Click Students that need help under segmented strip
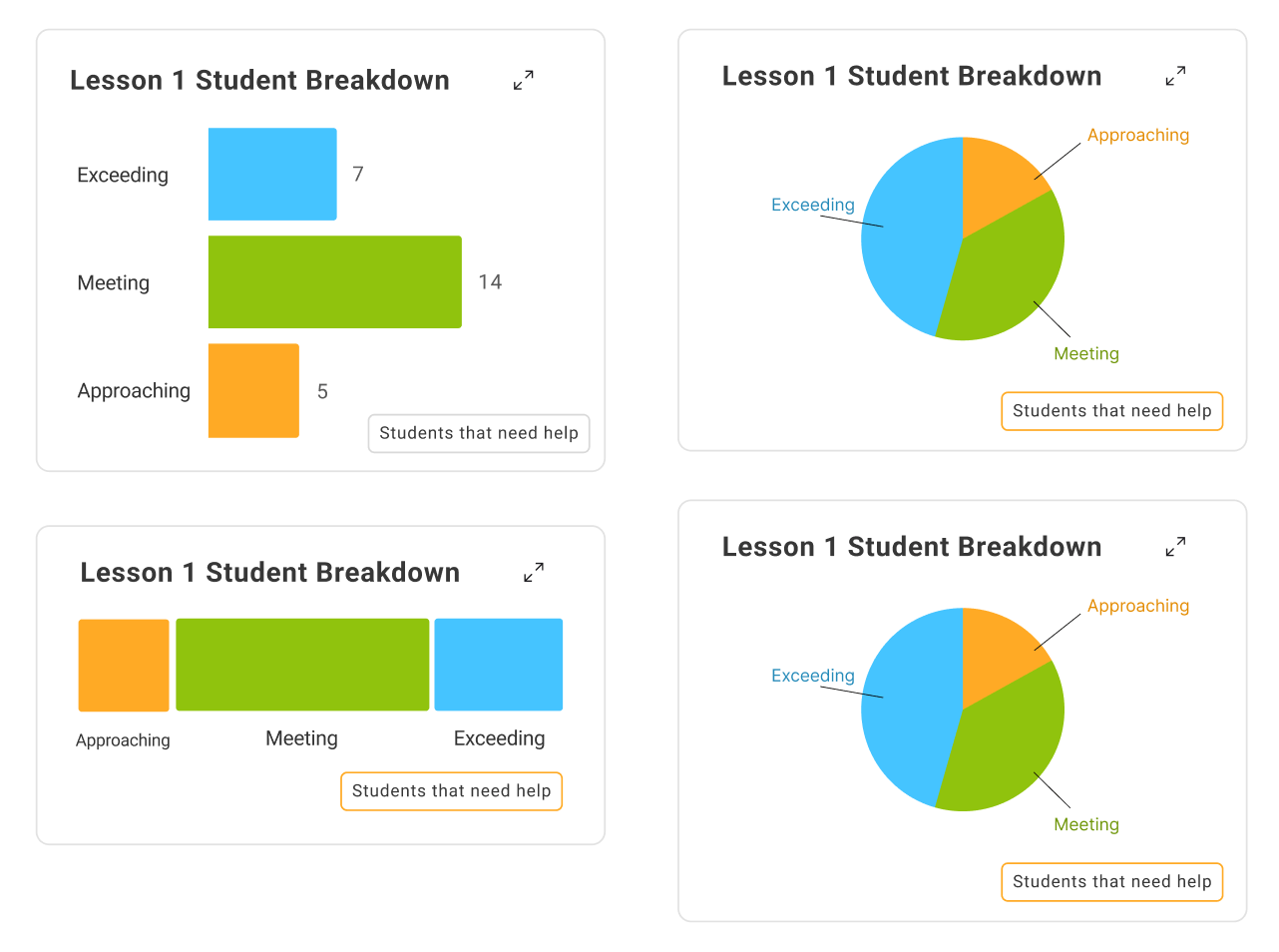Screen dimensions: 1279x952 (451, 791)
